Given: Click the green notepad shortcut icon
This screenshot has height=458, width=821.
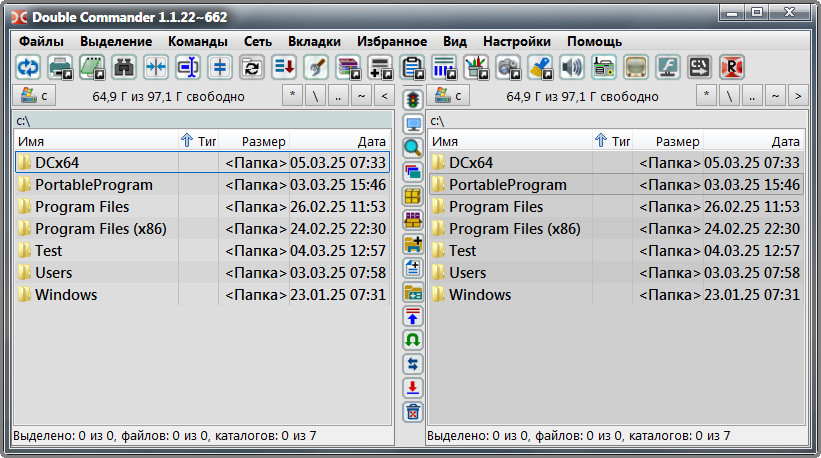Looking at the screenshot, I should pyautogui.click(x=92, y=67).
